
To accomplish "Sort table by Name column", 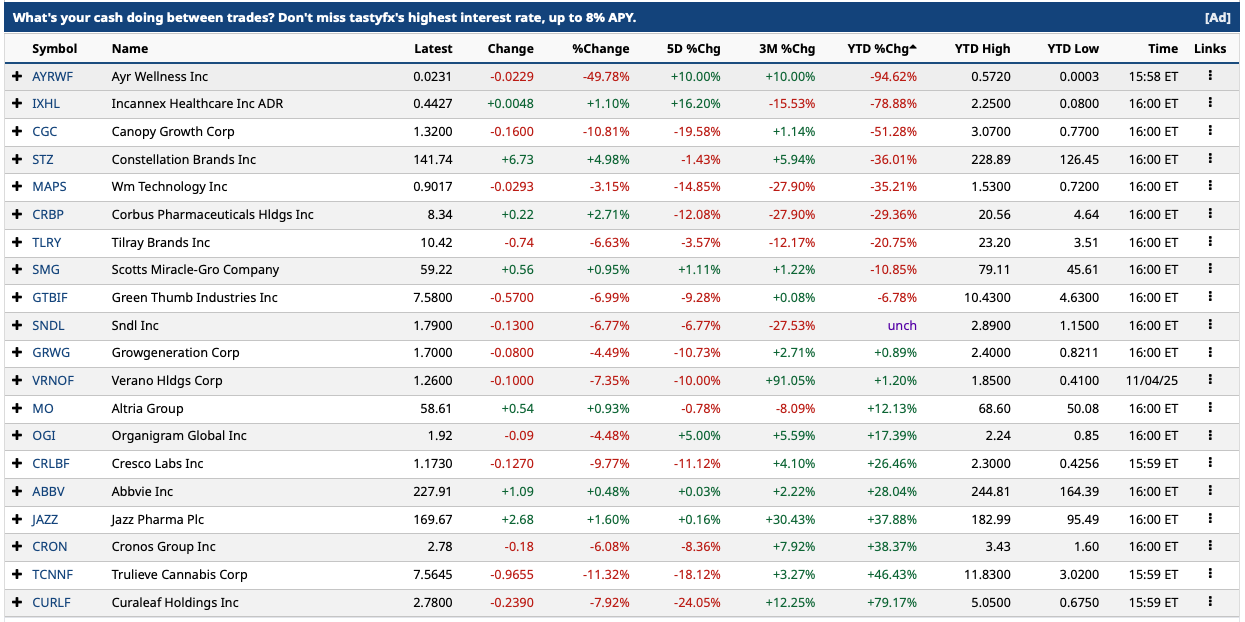I will tap(130, 48).
